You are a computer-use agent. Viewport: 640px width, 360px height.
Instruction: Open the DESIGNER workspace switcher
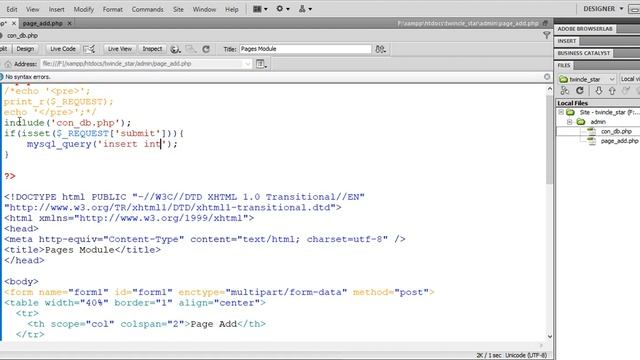tap(603, 9)
